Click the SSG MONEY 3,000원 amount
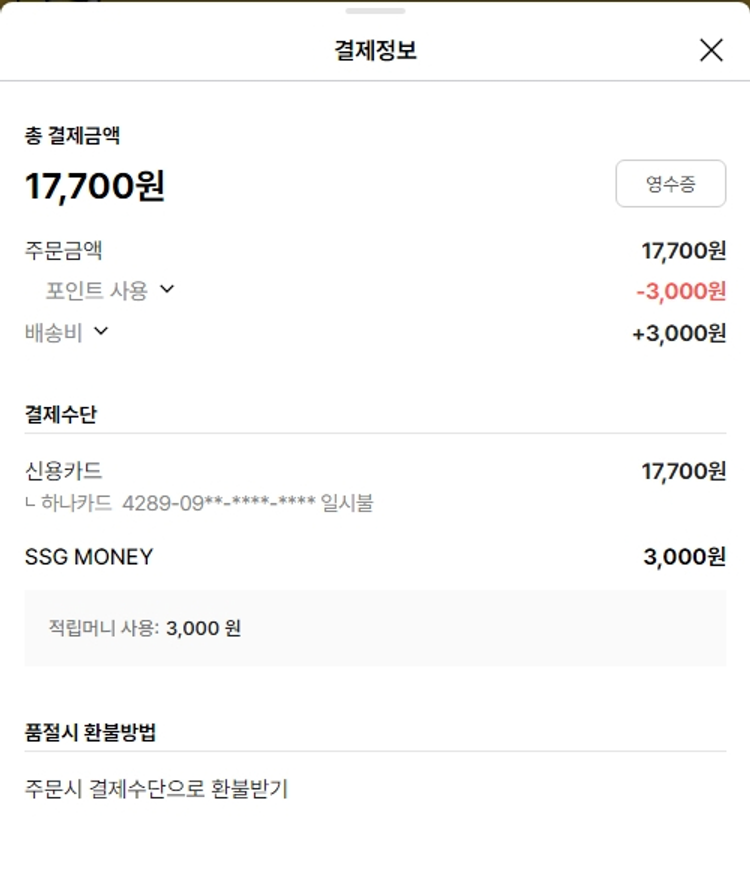Image resolution: width=750 pixels, height=885 pixels. pos(684,557)
